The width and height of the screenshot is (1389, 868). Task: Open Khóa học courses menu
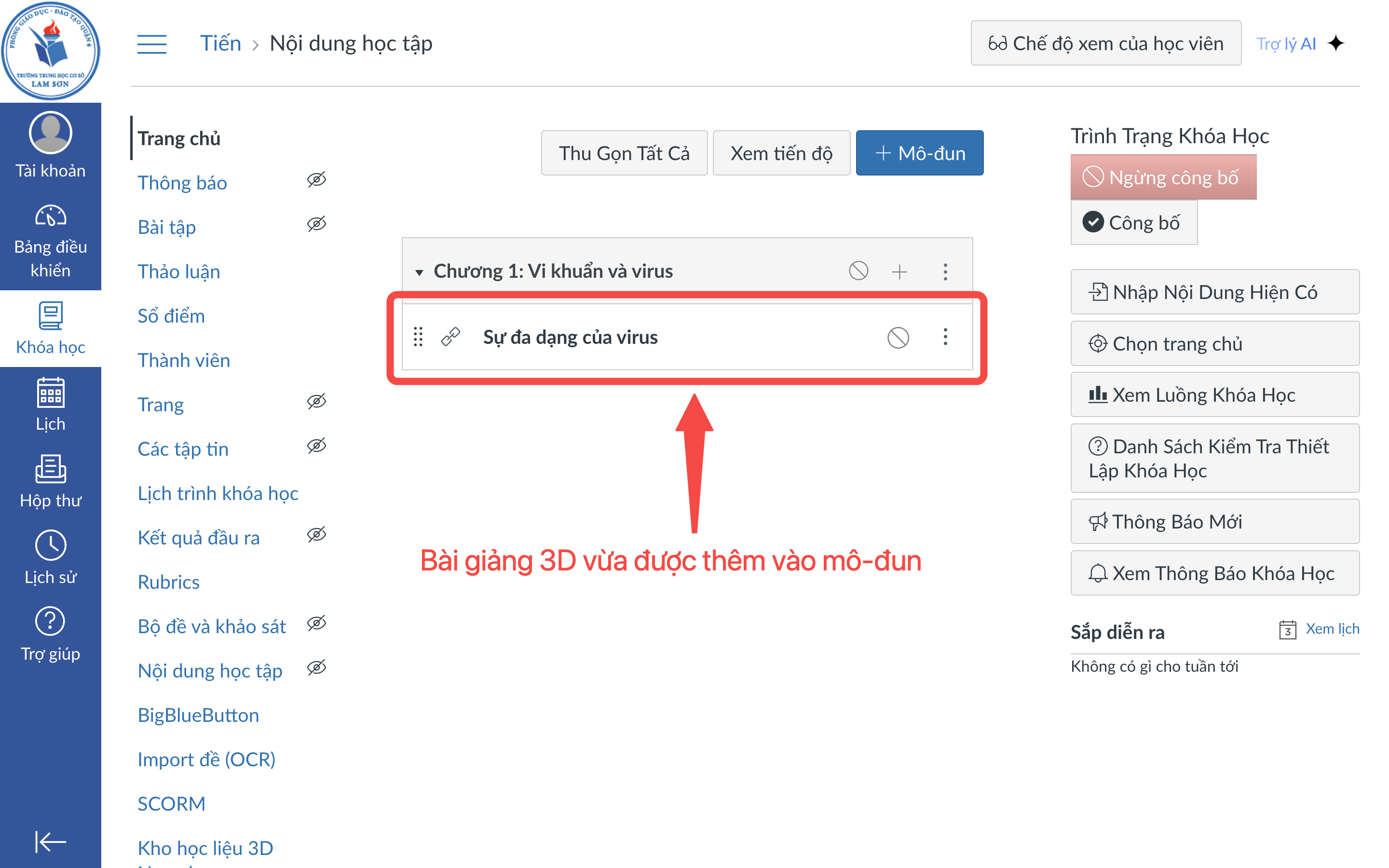click(x=51, y=328)
